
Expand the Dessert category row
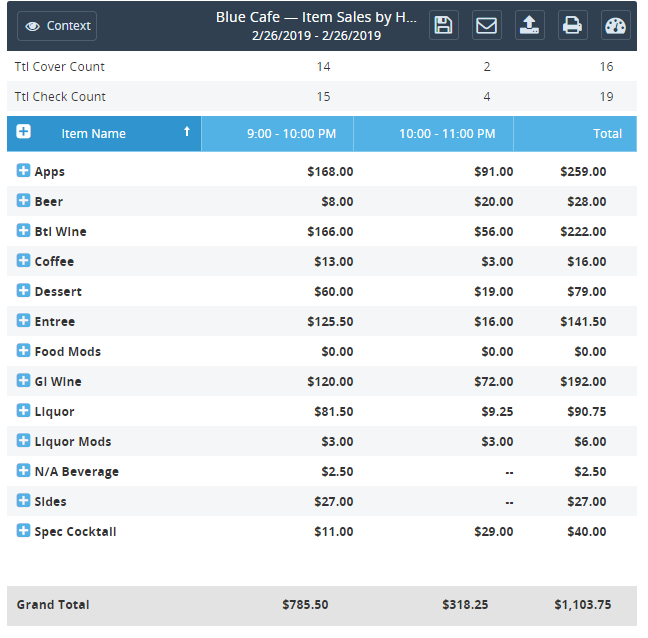[x=24, y=291]
